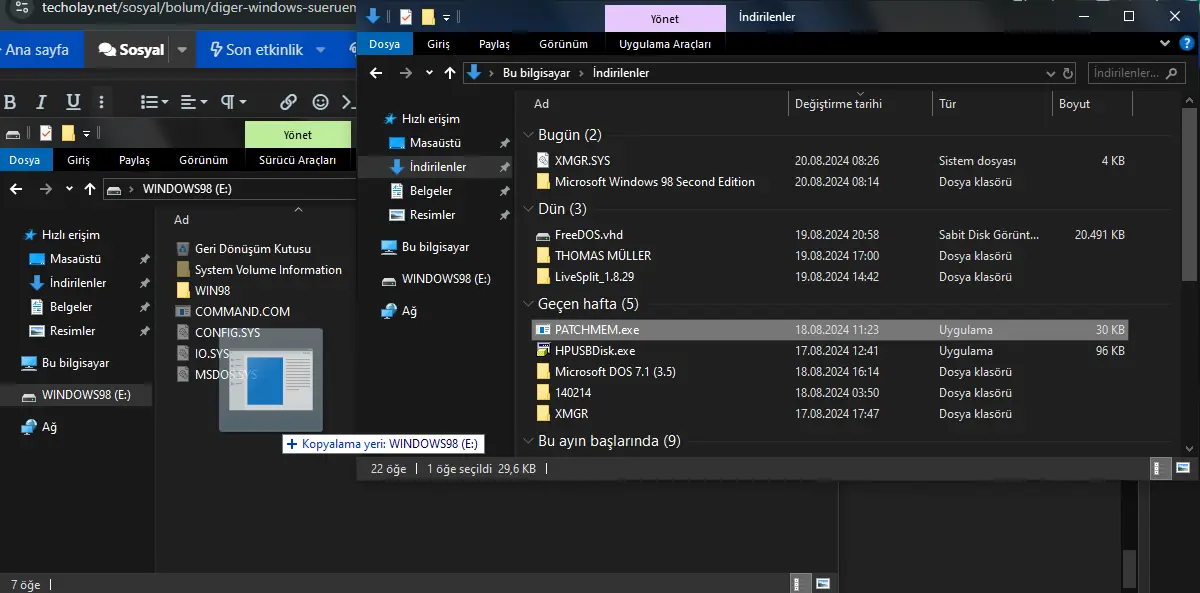Viewport: 1200px width, 593px height.
Task: Expand the dropdown arrow next to Sosyal
Action: coord(182,49)
